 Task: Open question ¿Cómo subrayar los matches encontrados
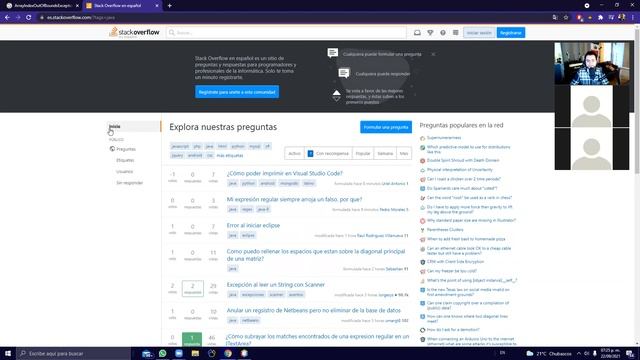[318, 340]
